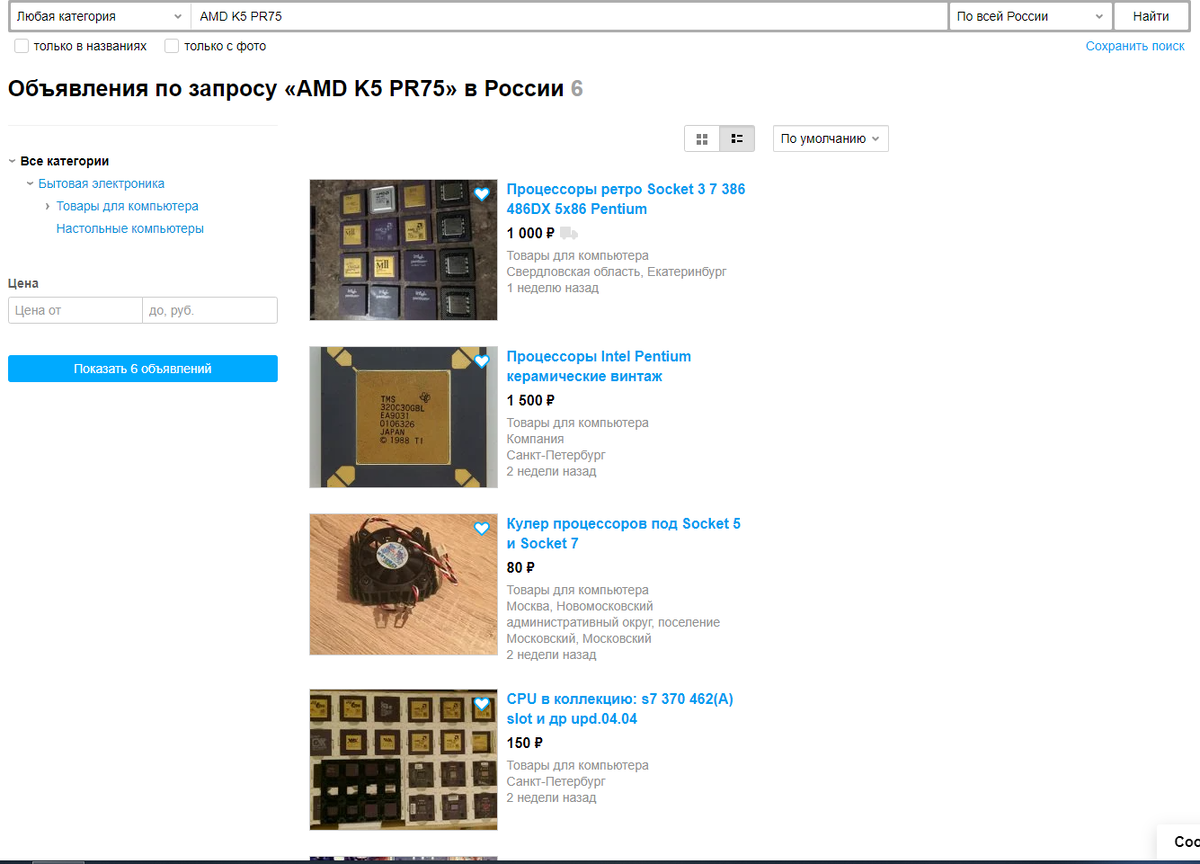Open the 'По умолчанию' sort dropdown
Viewport: 1200px width, 864px height.
pyautogui.click(x=831, y=139)
